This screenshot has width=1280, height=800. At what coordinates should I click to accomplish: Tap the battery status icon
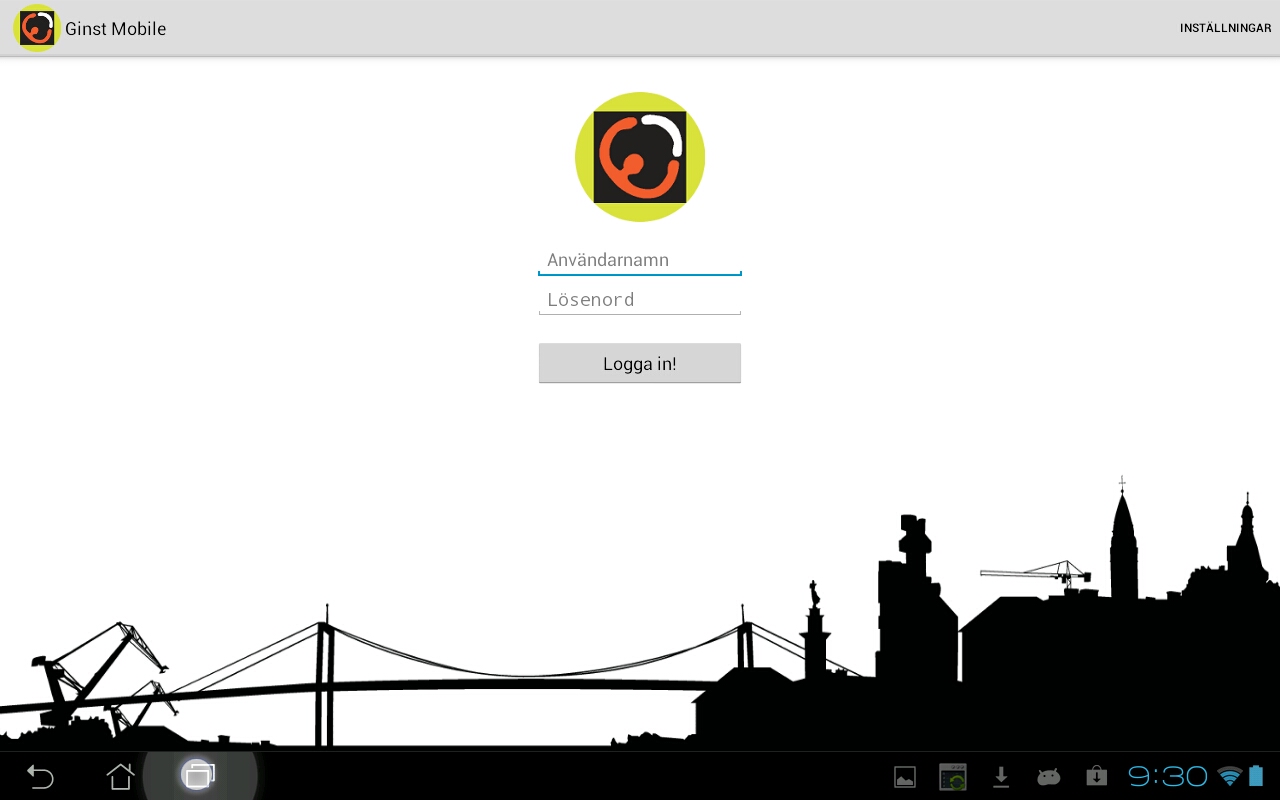pyautogui.click(x=1256, y=777)
